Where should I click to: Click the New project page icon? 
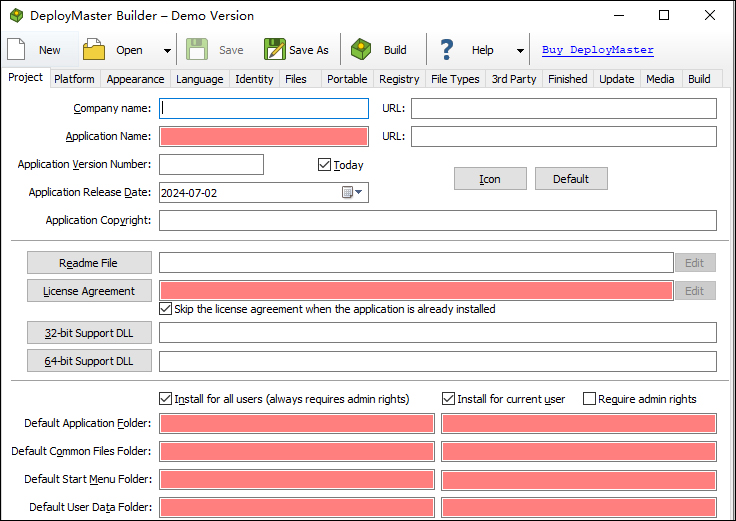(16, 49)
